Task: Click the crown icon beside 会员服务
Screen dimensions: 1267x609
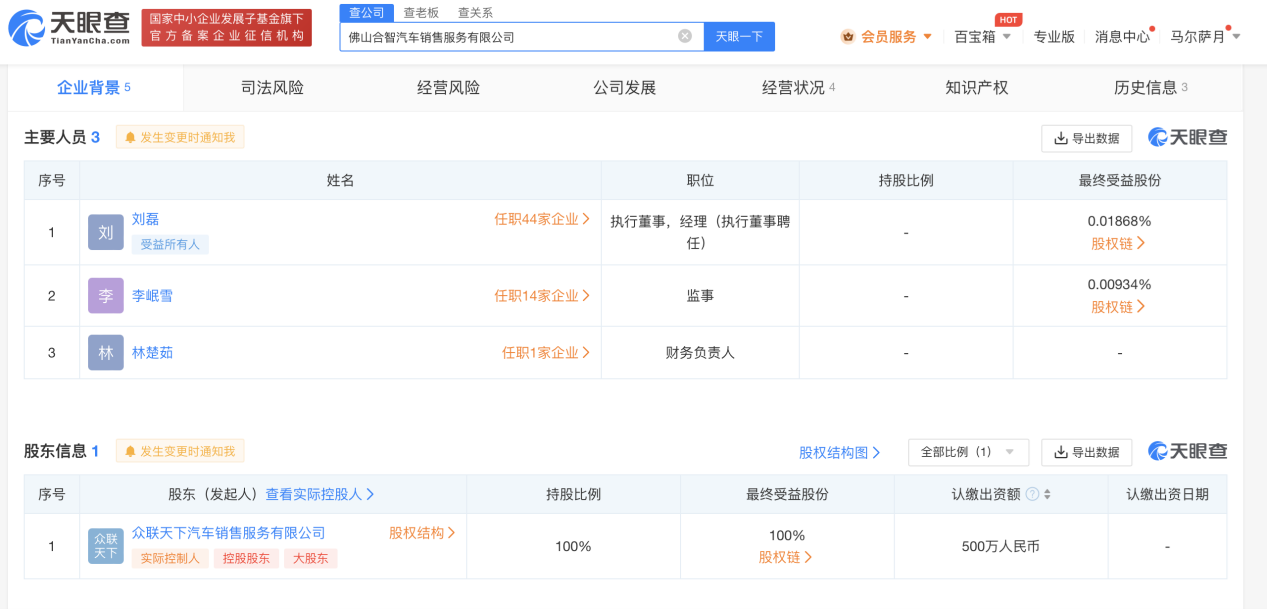Action: click(848, 36)
